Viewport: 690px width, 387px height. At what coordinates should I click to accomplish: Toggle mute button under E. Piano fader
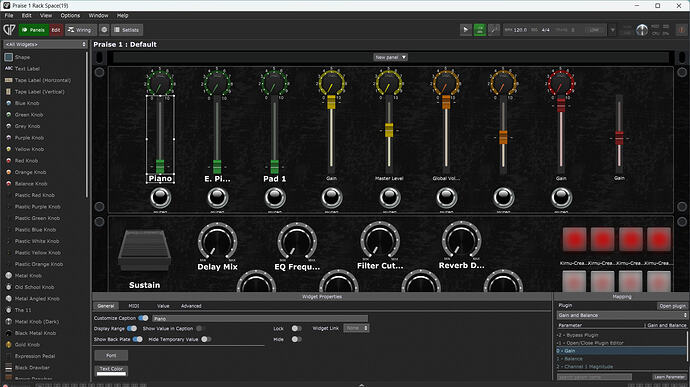click(217, 198)
